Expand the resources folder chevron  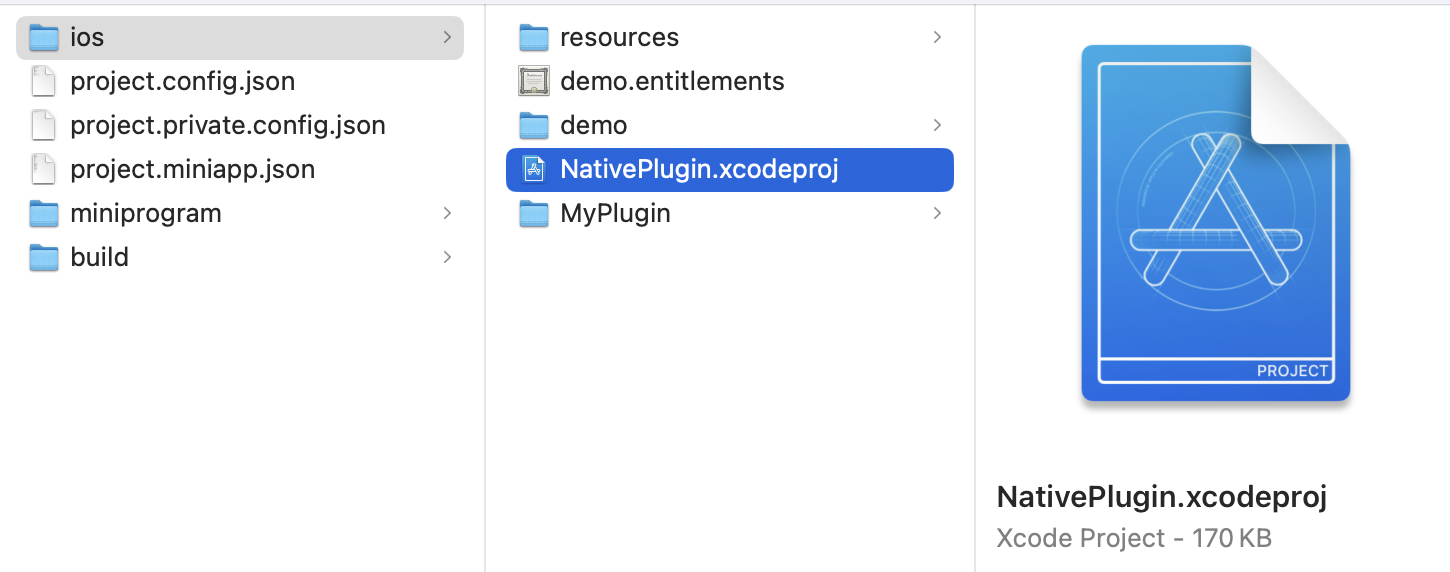click(937, 37)
